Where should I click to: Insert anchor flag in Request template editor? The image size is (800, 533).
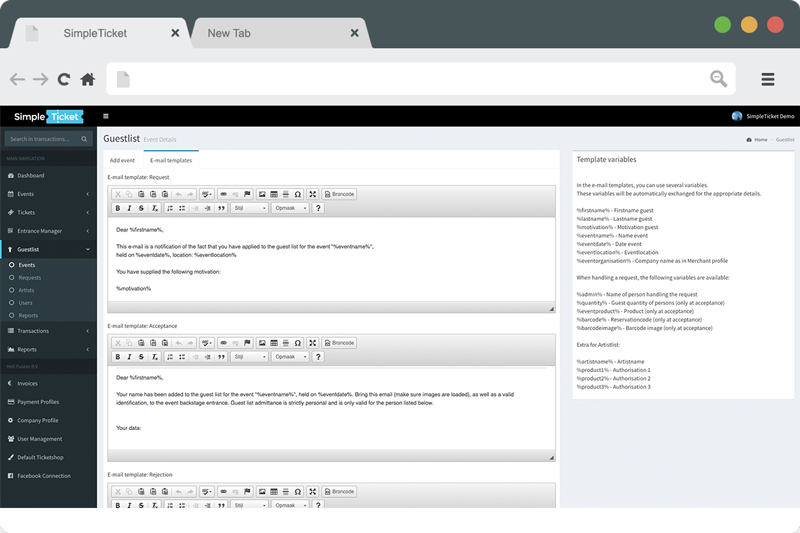coord(247,194)
